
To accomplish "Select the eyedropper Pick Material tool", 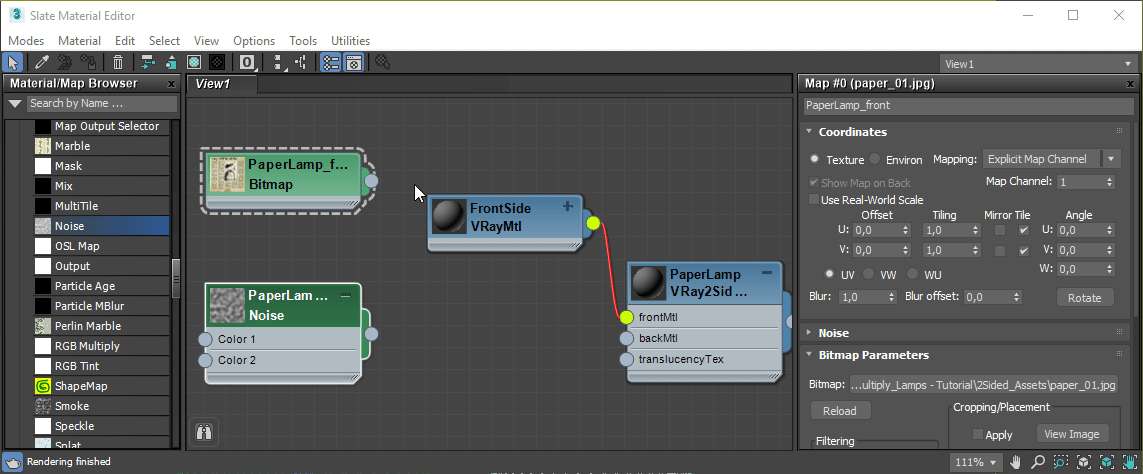I will 42,63.
